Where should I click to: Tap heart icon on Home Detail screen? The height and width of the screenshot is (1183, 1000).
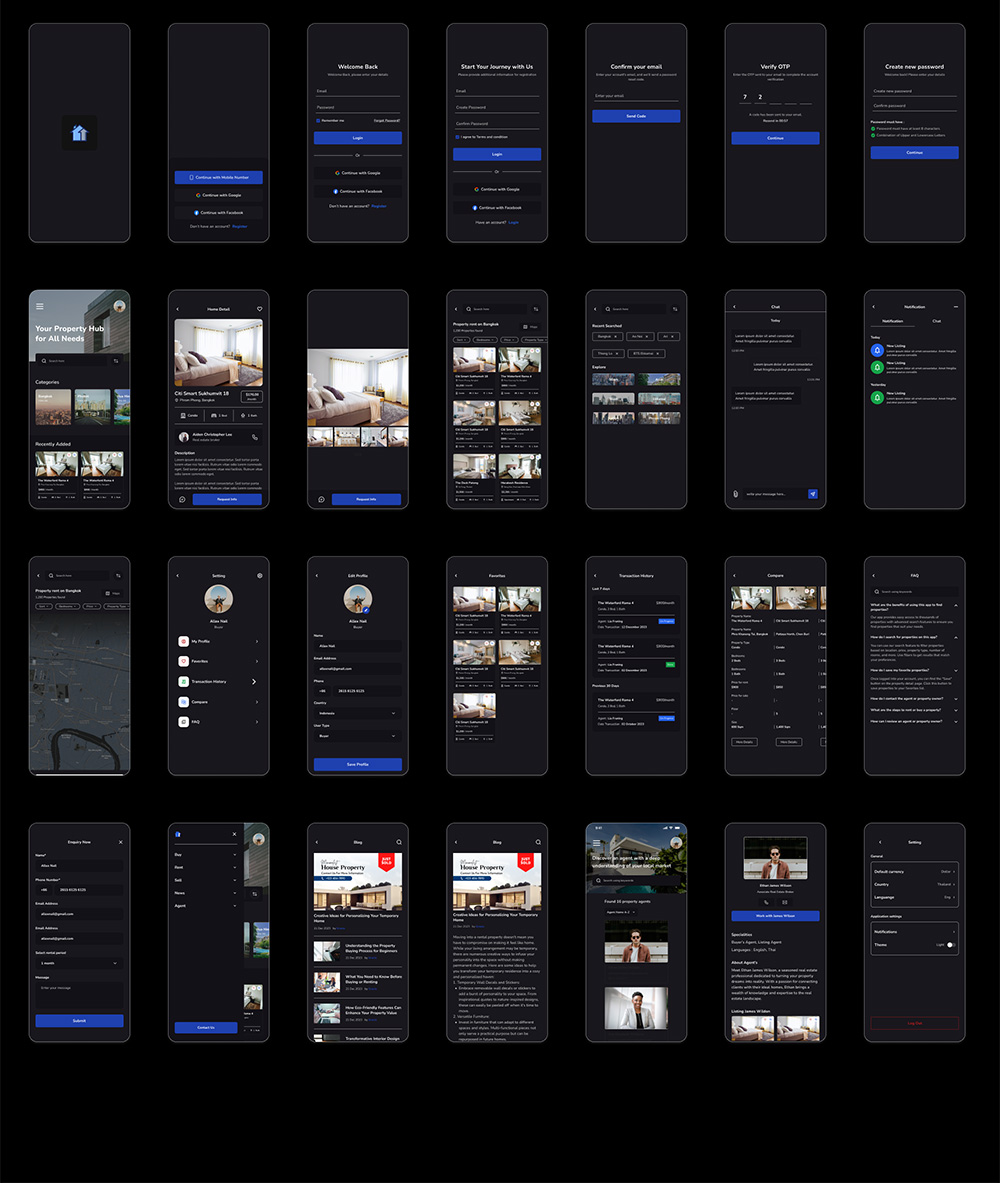pos(259,309)
